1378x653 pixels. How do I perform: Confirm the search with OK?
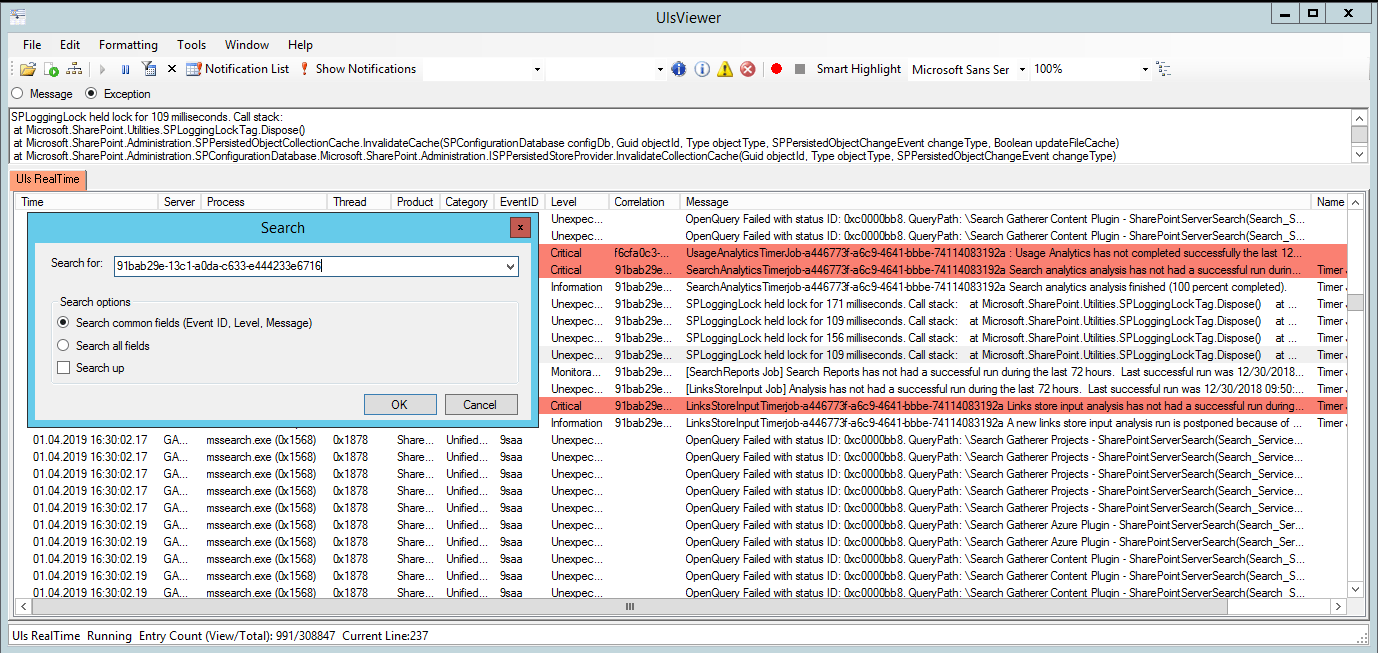click(x=400, y=405)
